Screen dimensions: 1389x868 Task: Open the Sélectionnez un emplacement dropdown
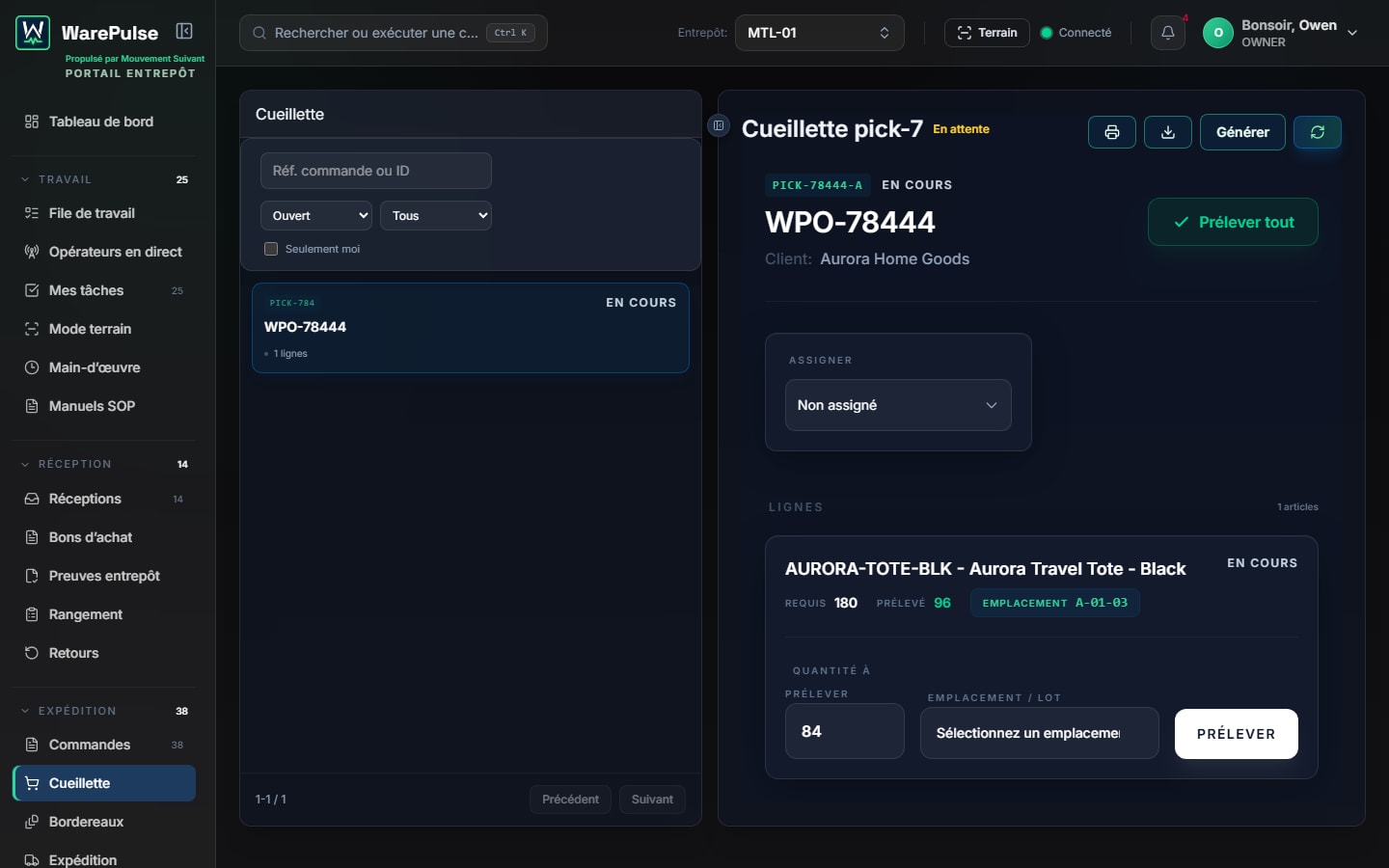click(x=1040, y=733)
